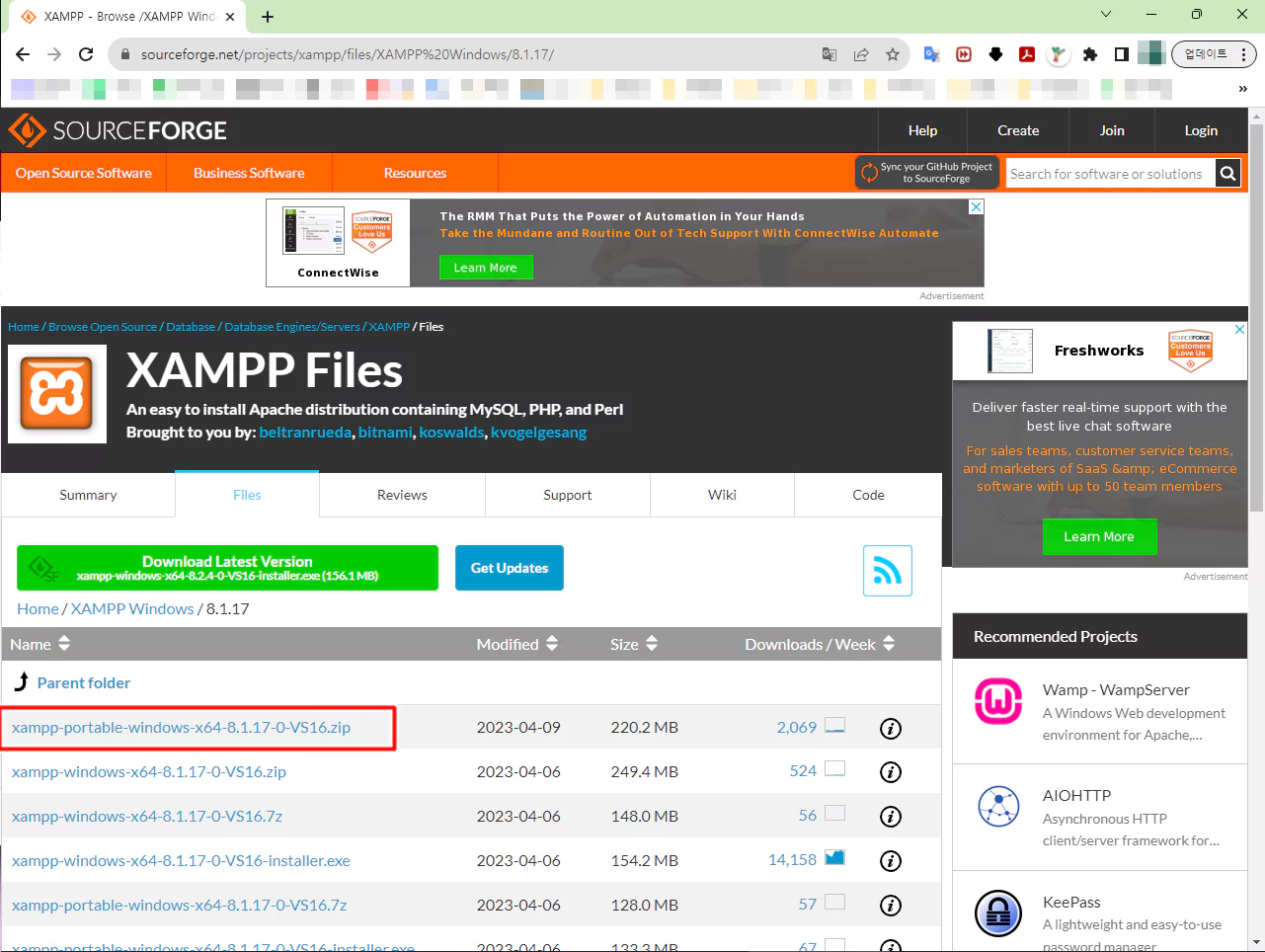Click the search magnifier button
Image resolution: width=1265 pixels, height=952 pixels.
coord(1227,174)
